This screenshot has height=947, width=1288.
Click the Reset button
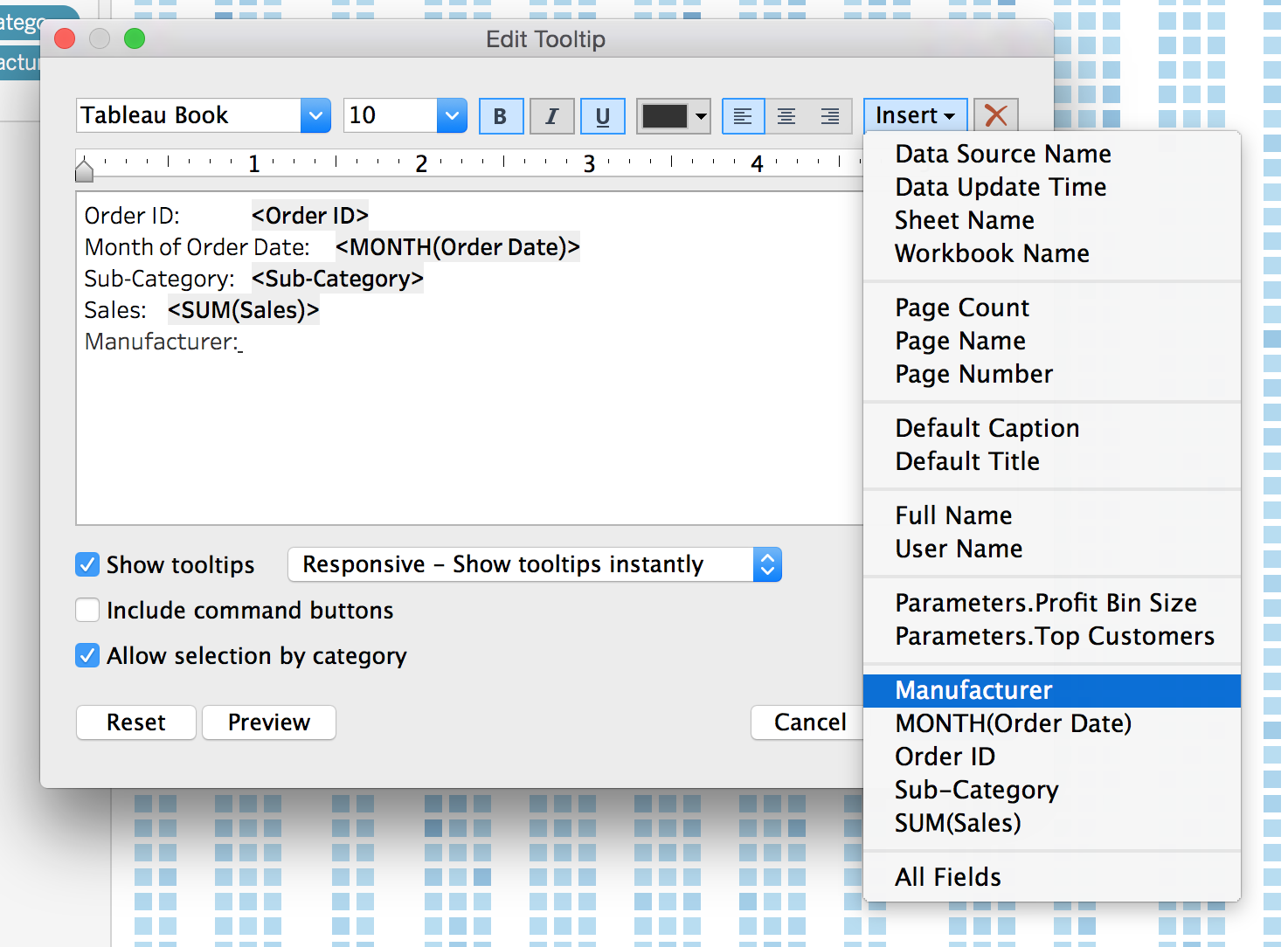click(136, 722)
